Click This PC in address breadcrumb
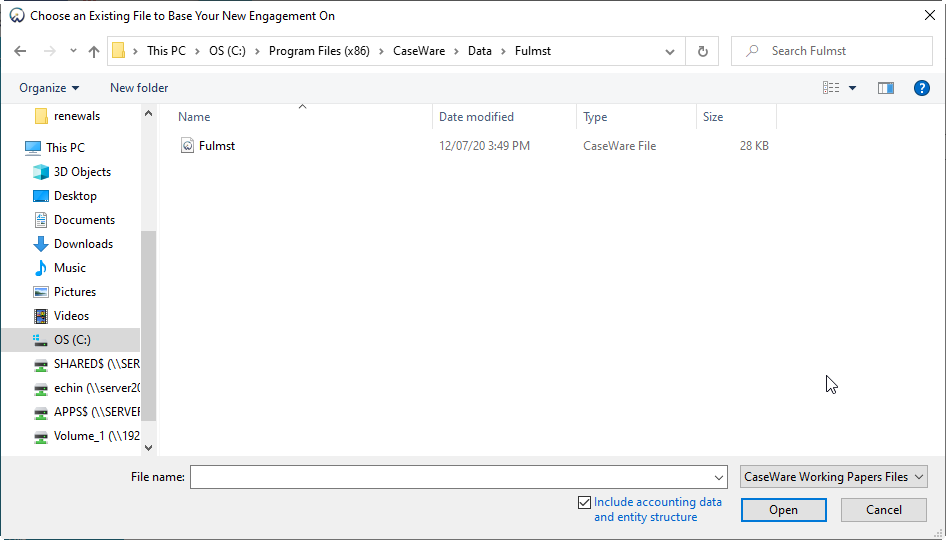 click(x=167, y=51)
